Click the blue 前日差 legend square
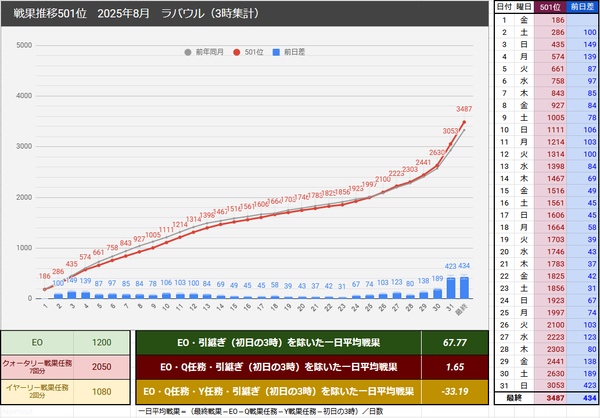This screenshot has height=418, width=600. [x=276, y=52]
